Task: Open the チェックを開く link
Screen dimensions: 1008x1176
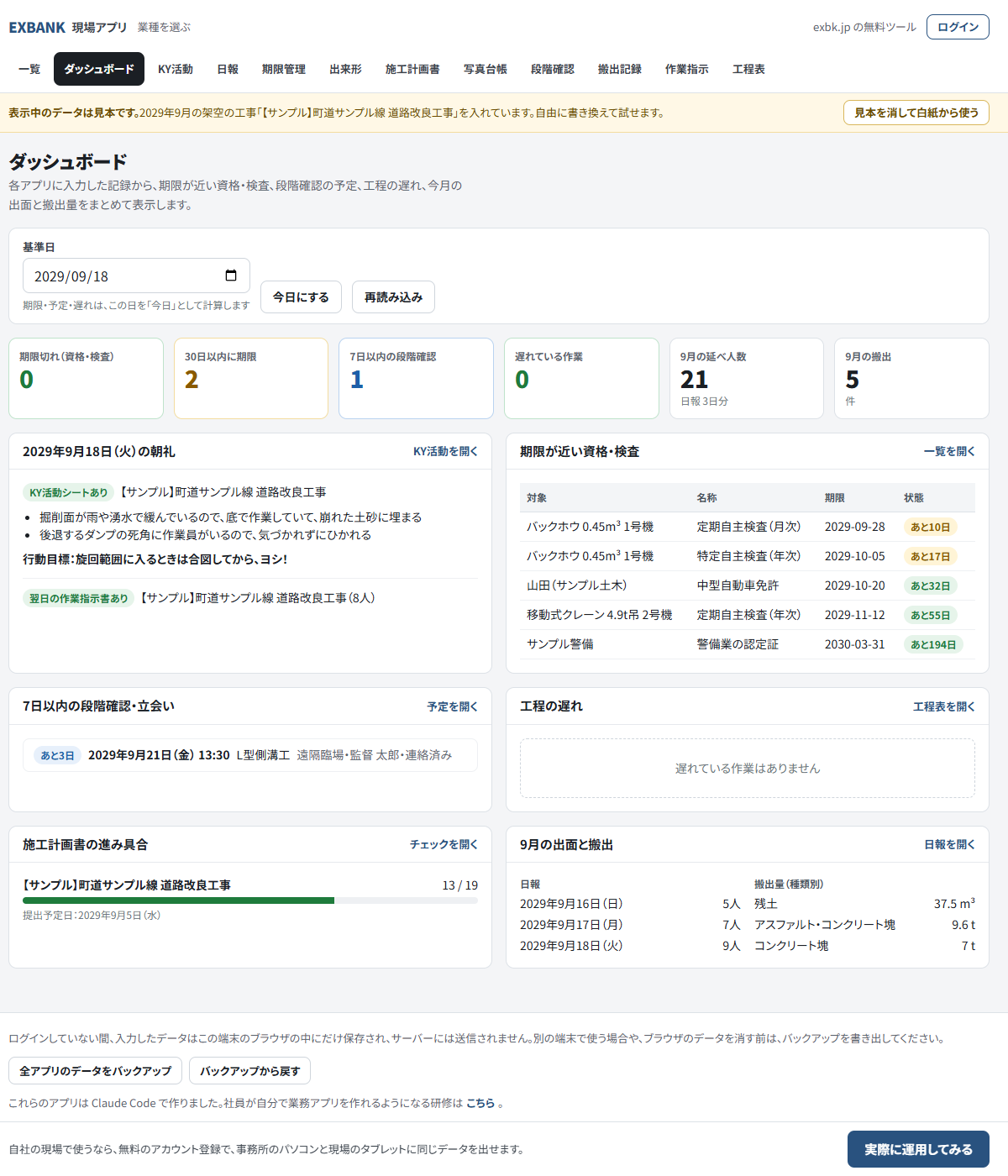Action: (444, 844)
